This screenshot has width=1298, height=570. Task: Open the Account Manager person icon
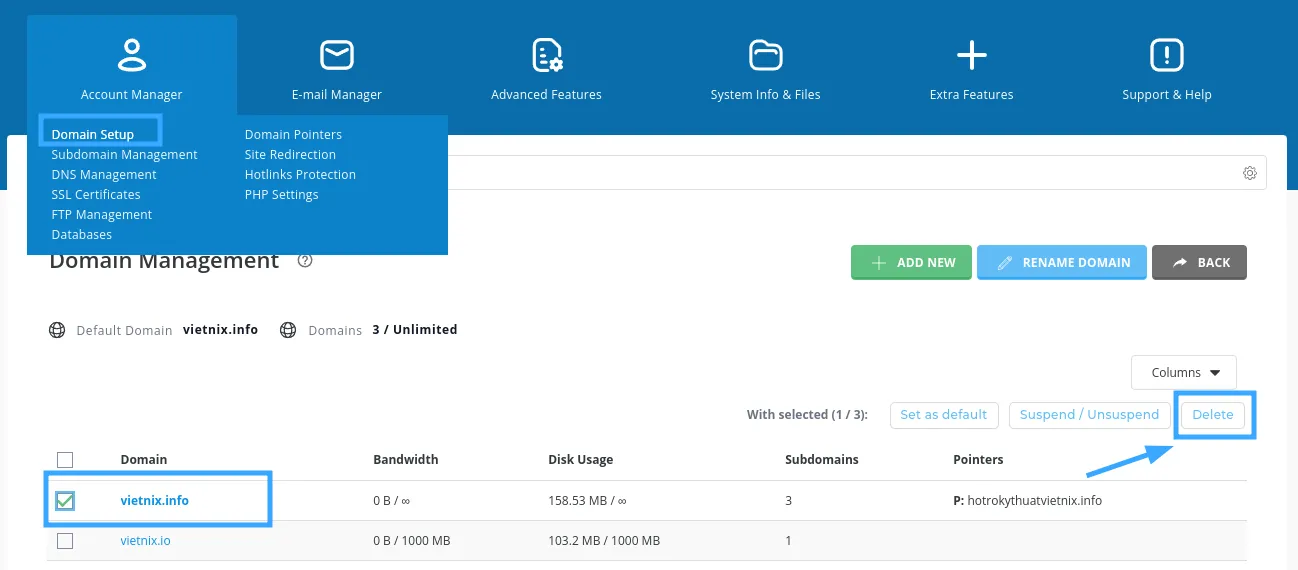[x=132, y=55]
